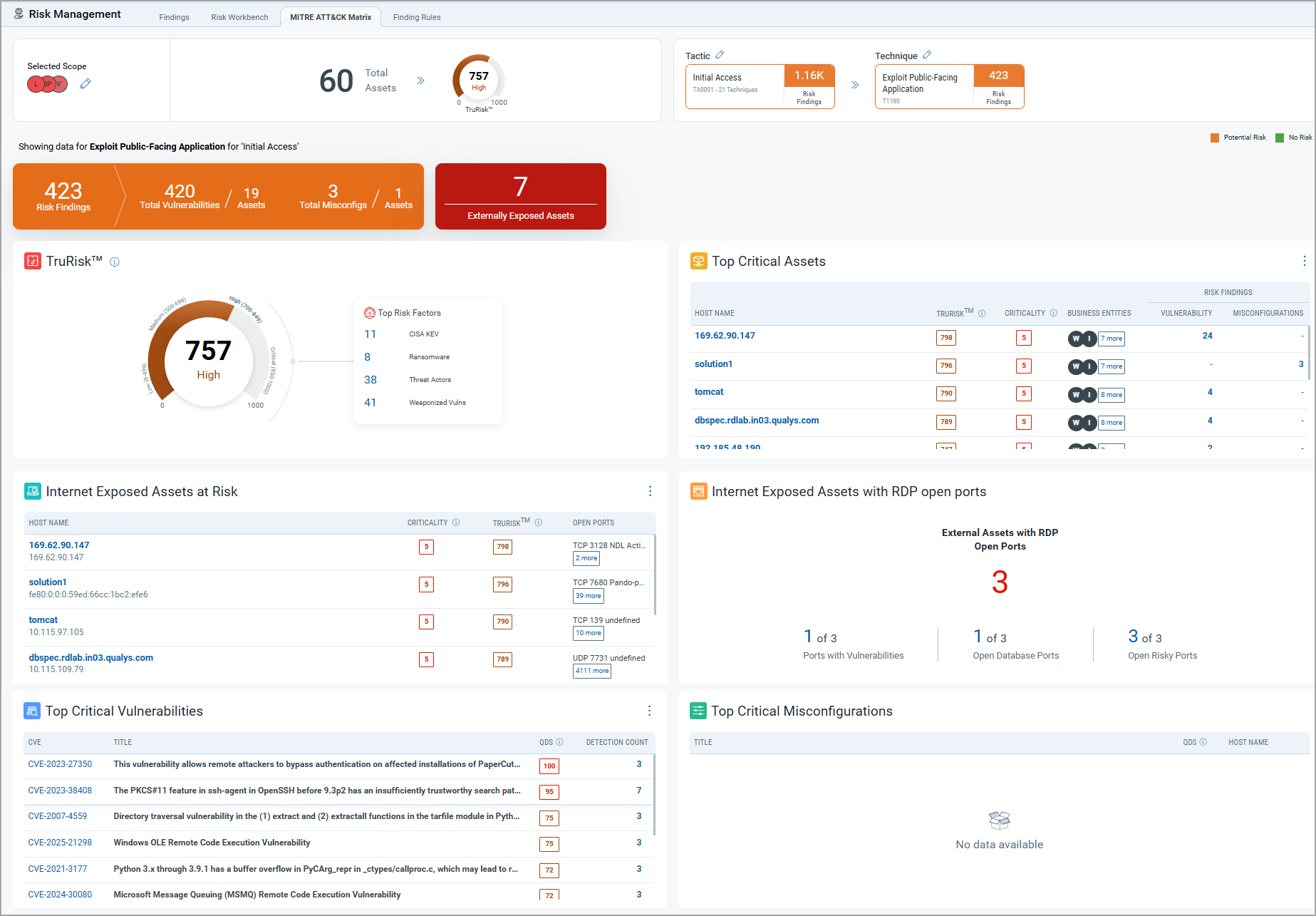Open CVE-2023-27350 vulnerability link
Screen dimensions: 1316x916
60,764
